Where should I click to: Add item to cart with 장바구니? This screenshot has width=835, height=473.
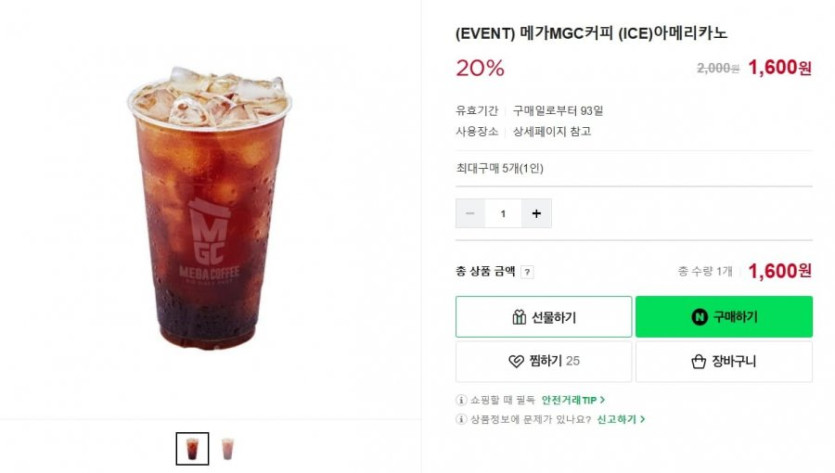click(x=724, y=361)
